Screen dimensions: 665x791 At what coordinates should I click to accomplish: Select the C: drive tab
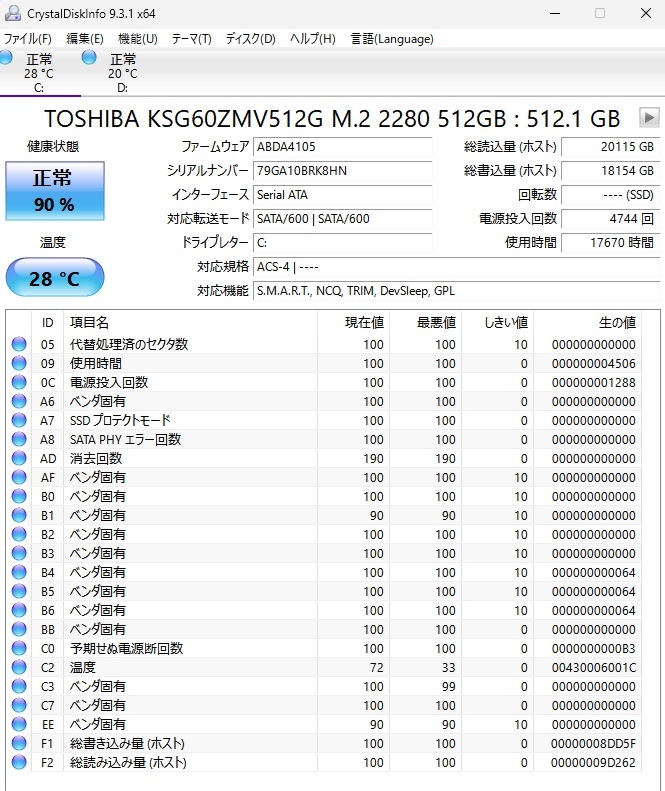coord(40,73)
